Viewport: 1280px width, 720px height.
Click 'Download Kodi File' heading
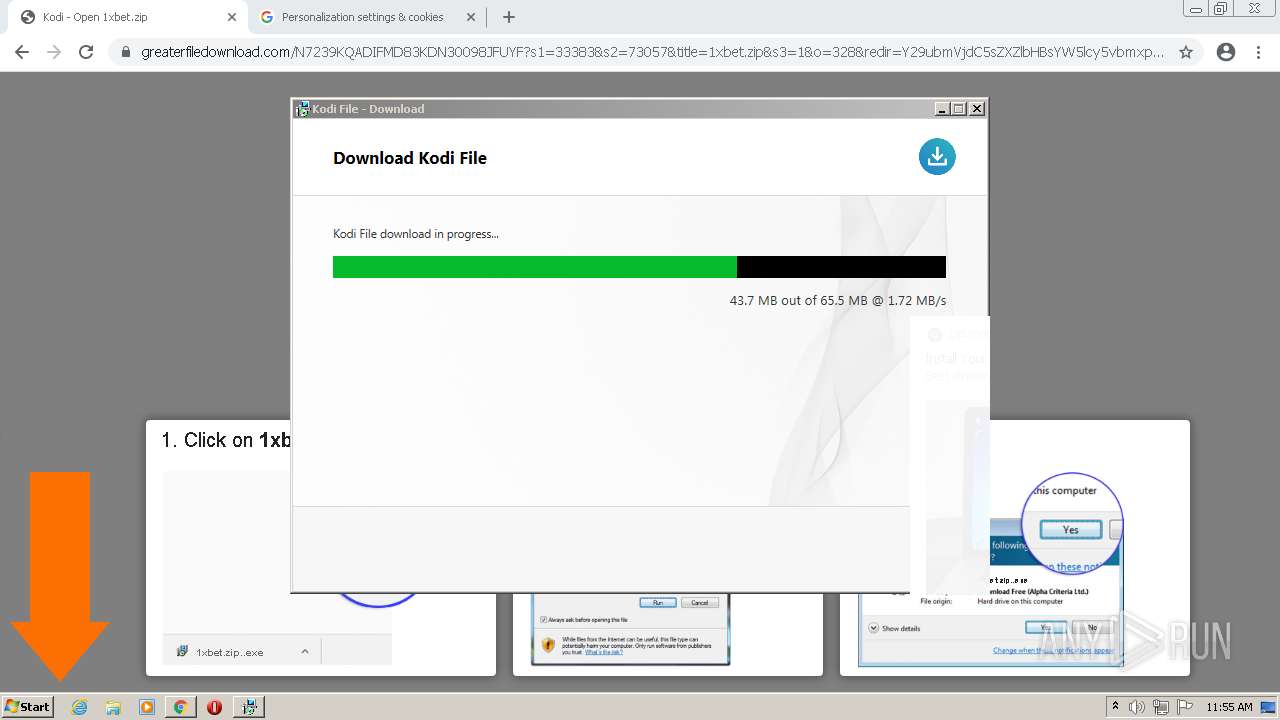tap(410, 158)
